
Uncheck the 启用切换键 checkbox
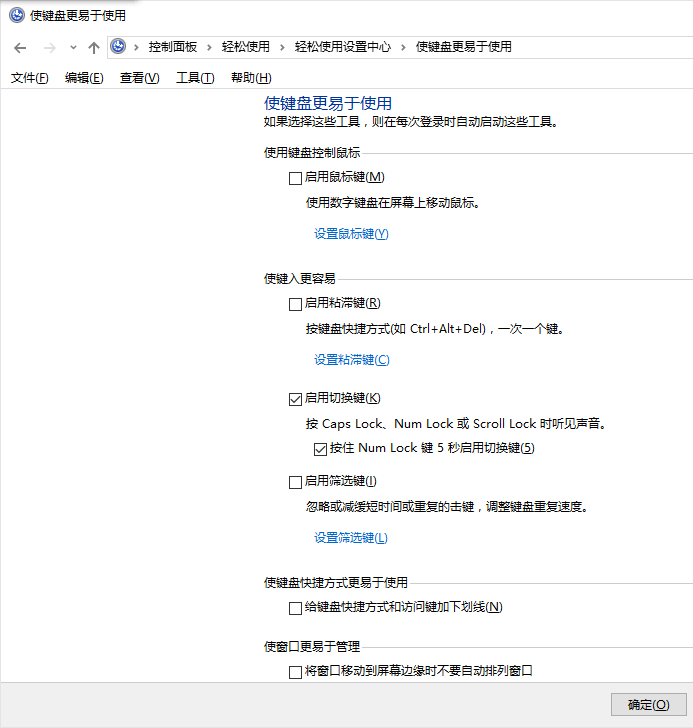tap(295, 400)
